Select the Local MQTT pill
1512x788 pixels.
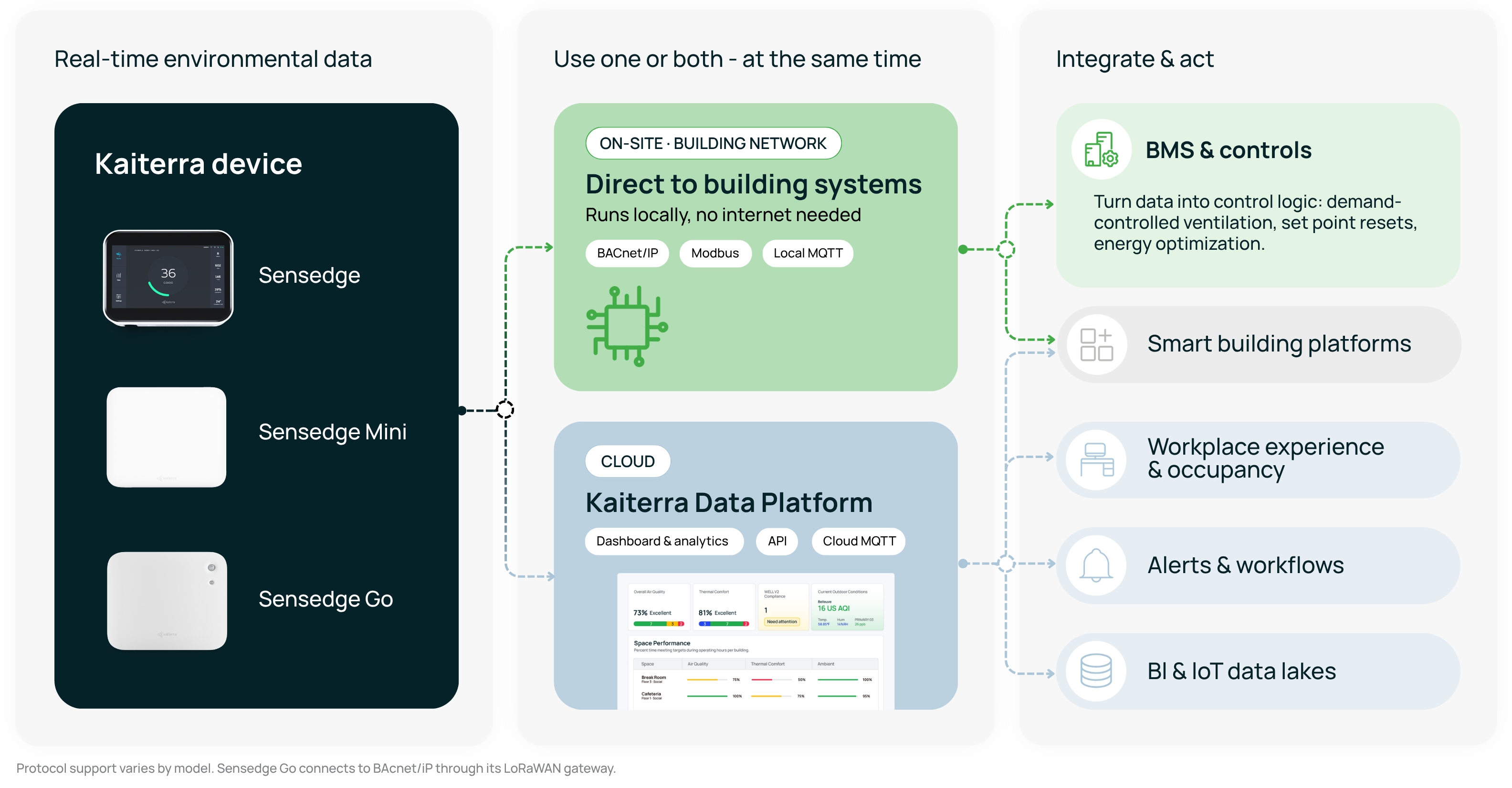pyautogui.click(x=808, y=253)
